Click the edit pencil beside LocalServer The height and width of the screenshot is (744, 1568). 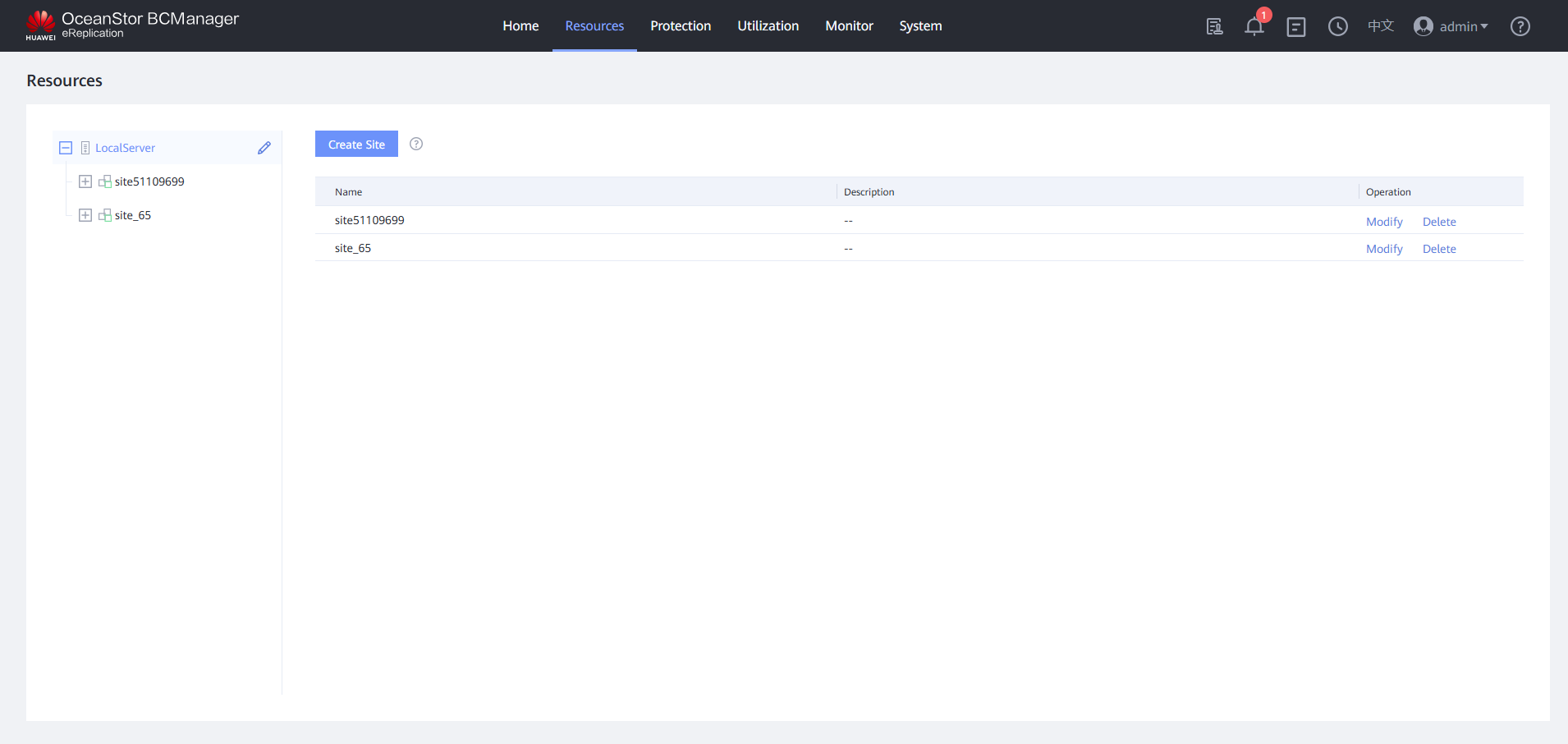[x=264, y=148]
